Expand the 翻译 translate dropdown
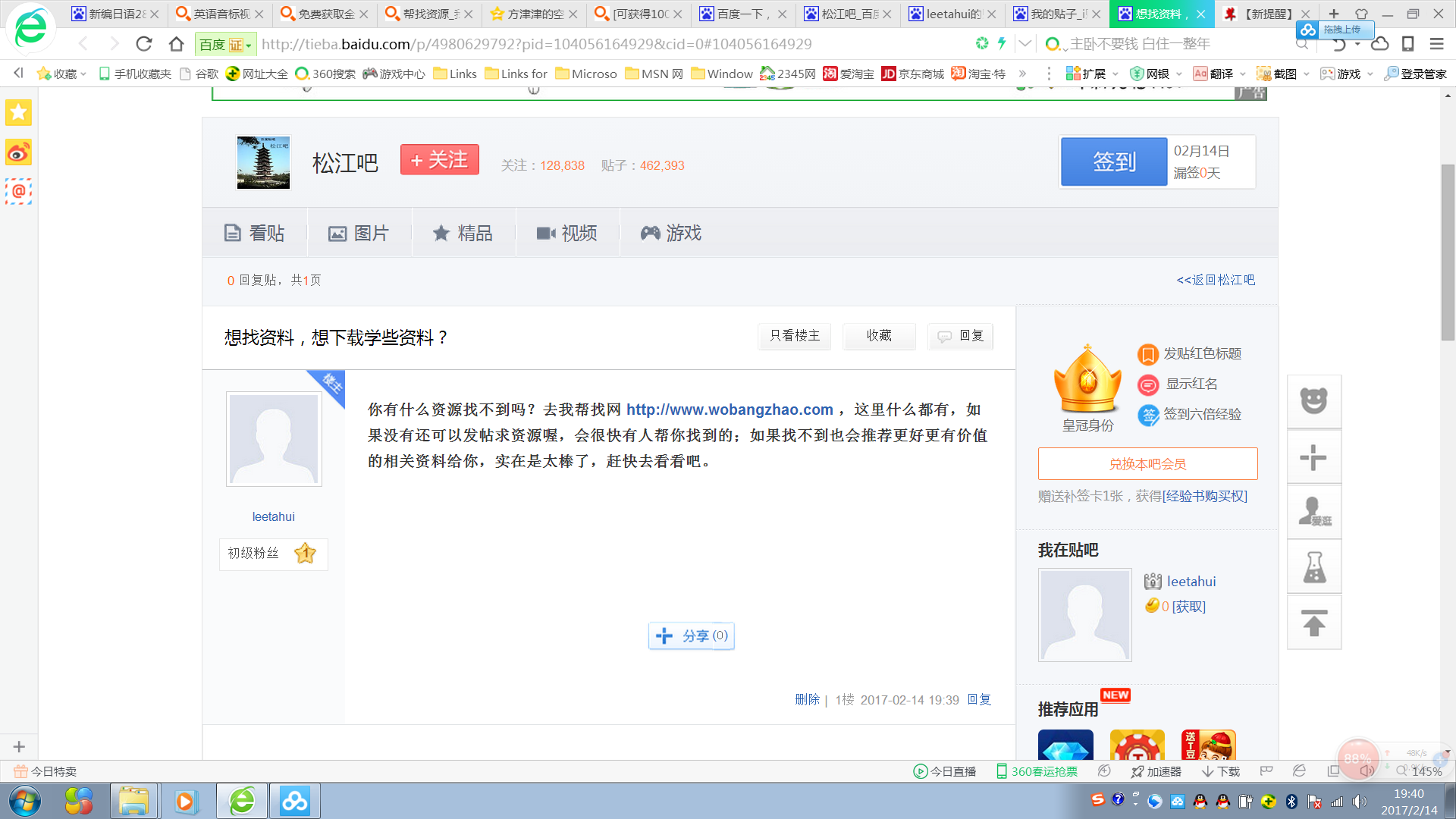1456x819 pixels. pos(1242,74)
